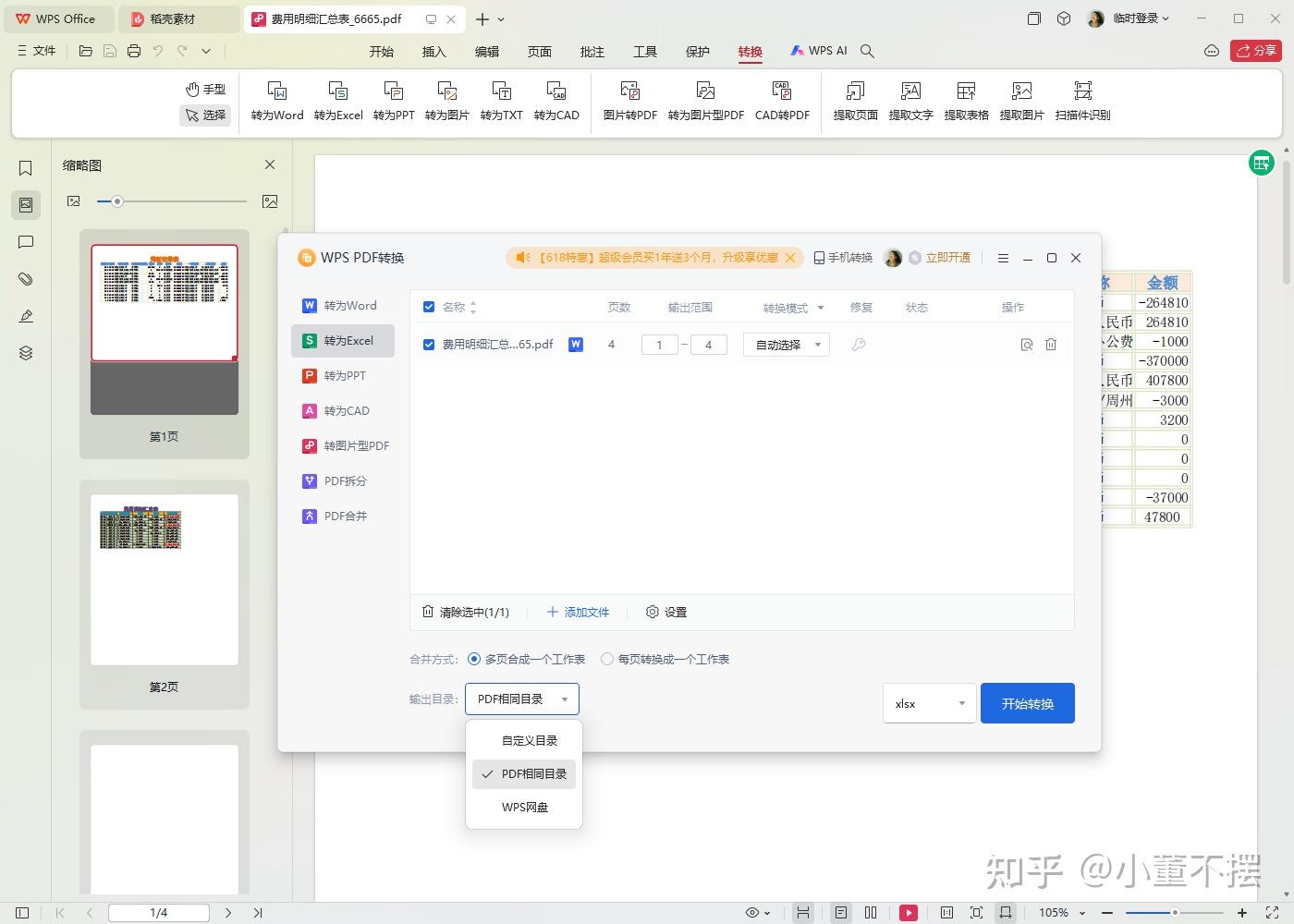Open the attachments paperclip panel

26,279
